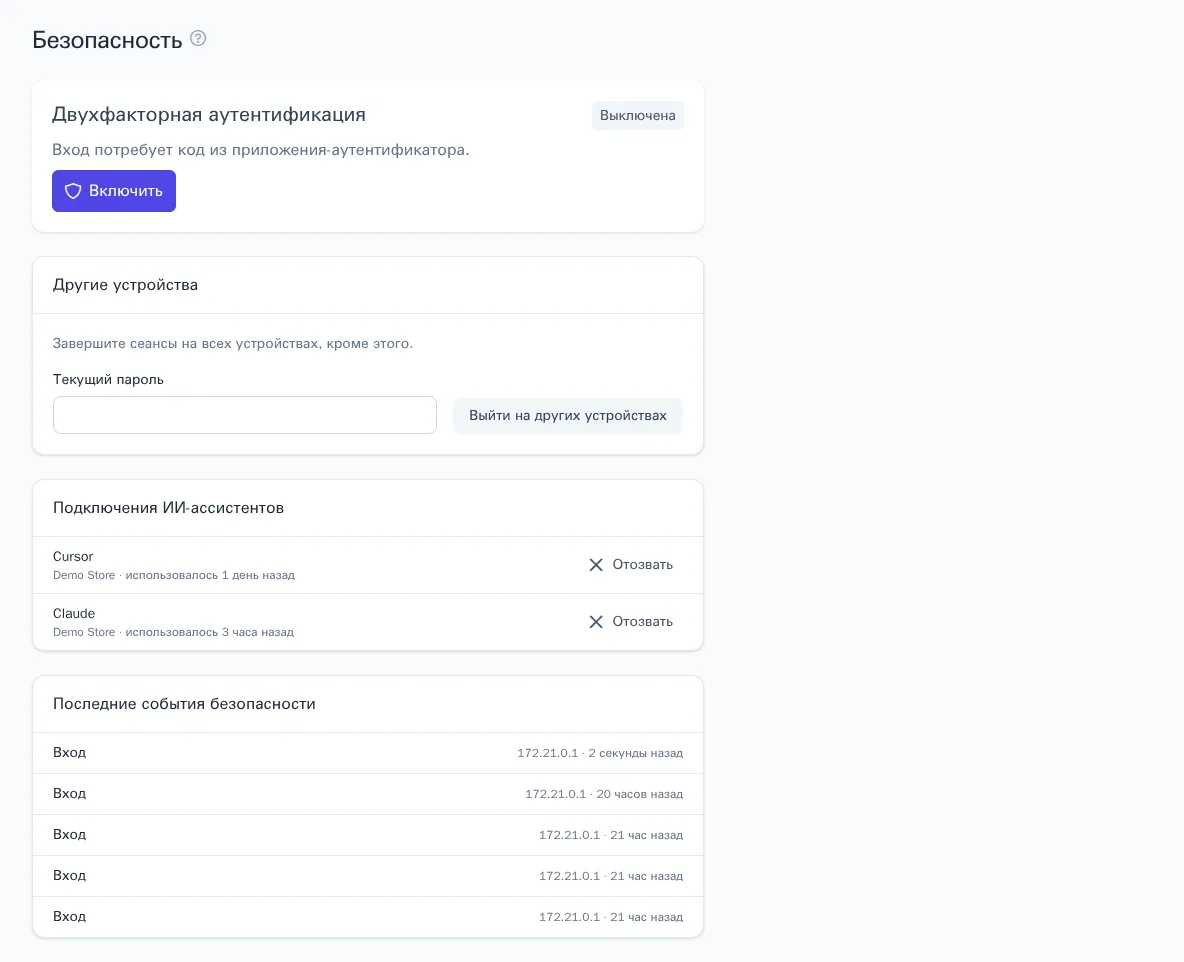Select the Двухфакторная аутентификация heading
This screenshot has width=1184, height=962.
coord(209,115)
